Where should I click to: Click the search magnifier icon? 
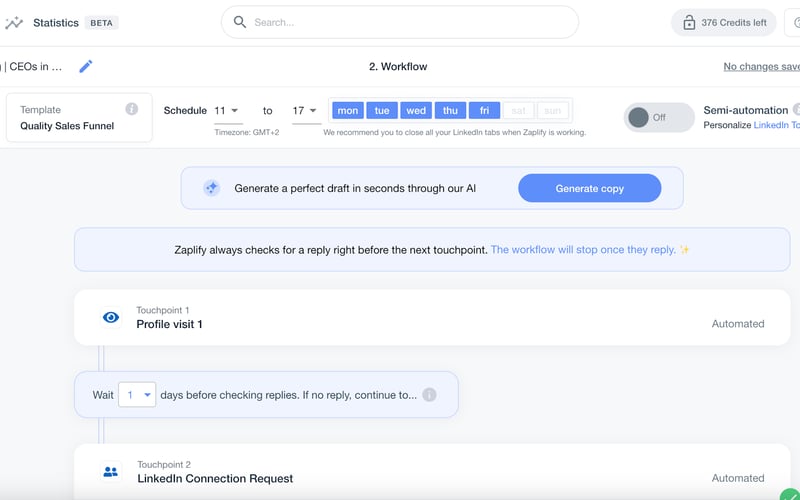coord(239,22)
